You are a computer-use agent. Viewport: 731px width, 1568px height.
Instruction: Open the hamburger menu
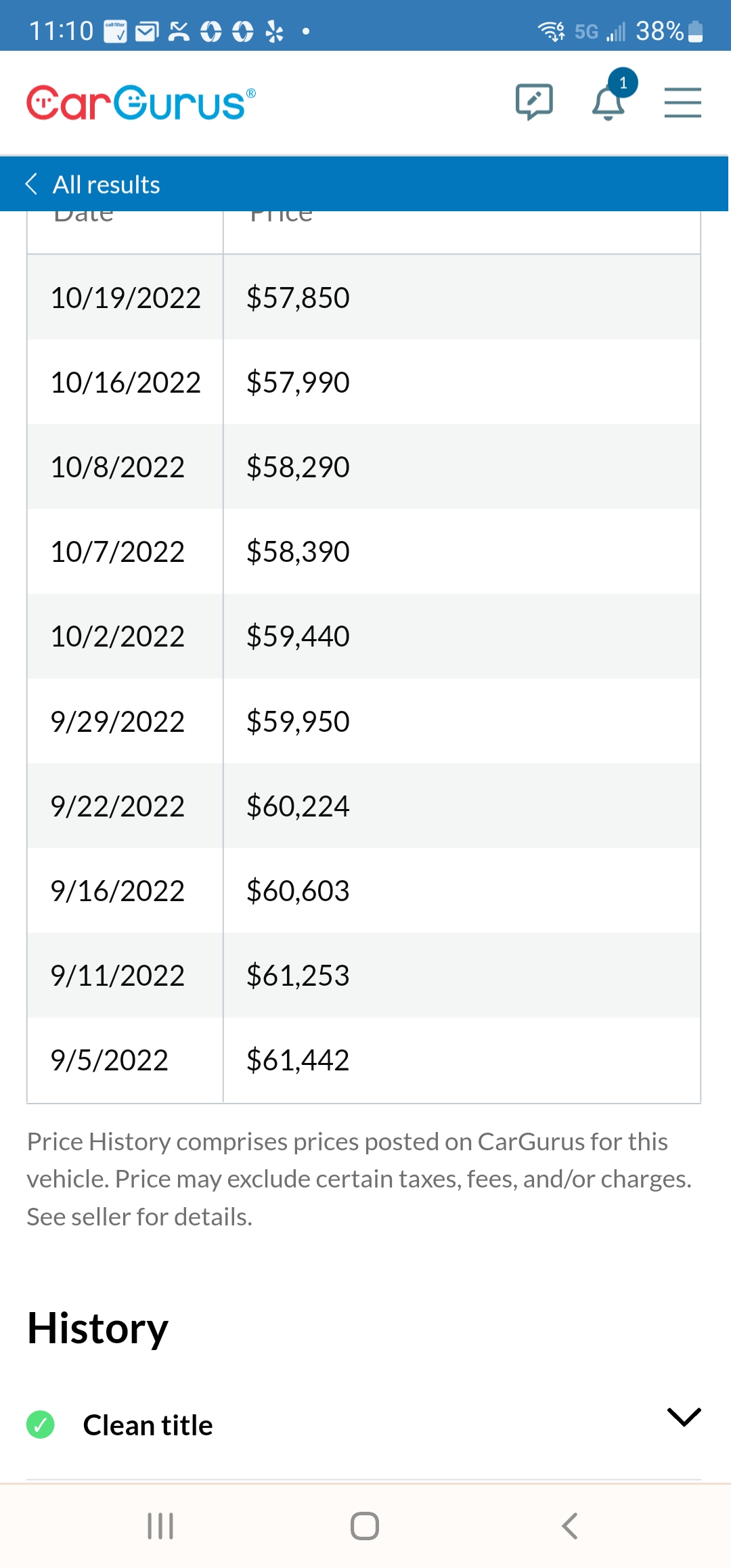click(682, 103)
